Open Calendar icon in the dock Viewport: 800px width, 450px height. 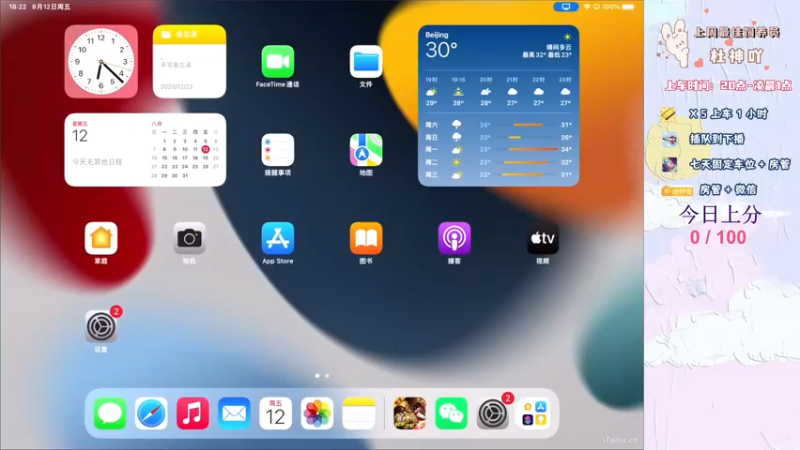[276, 413]
